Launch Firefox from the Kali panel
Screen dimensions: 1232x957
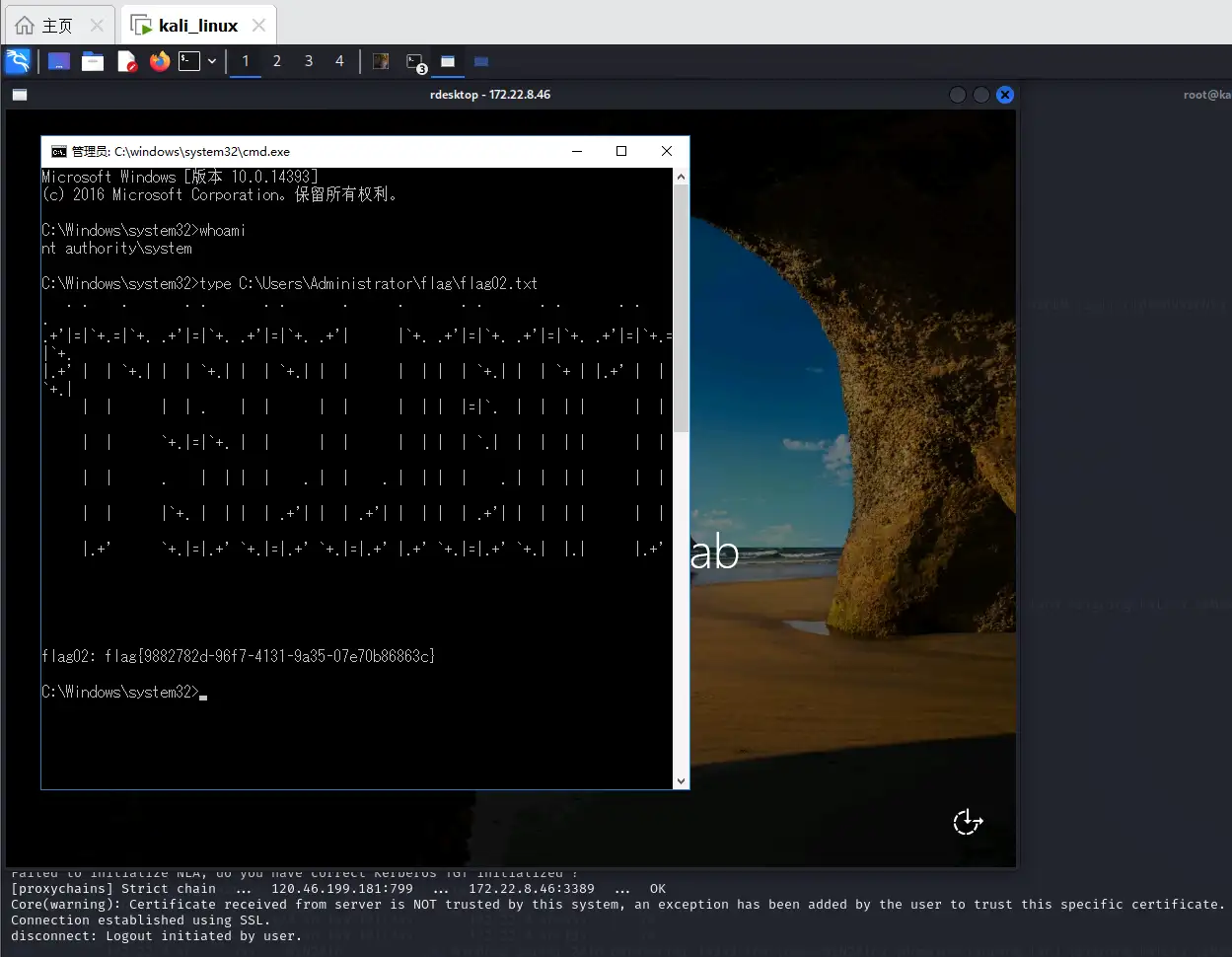pos(160,61)
